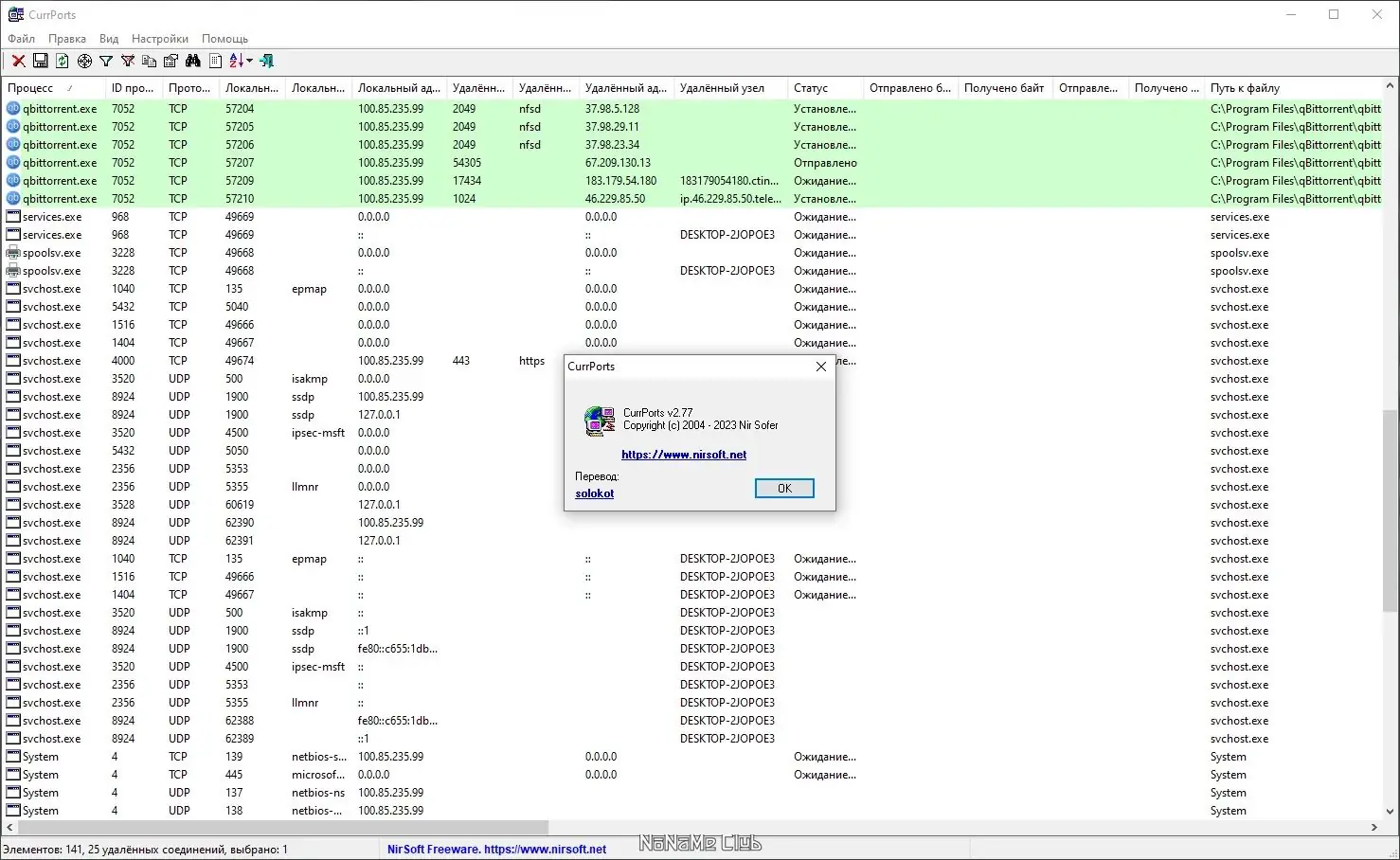
Task: Sort by the Отправлено б... column header
Action: pos(911,88)
